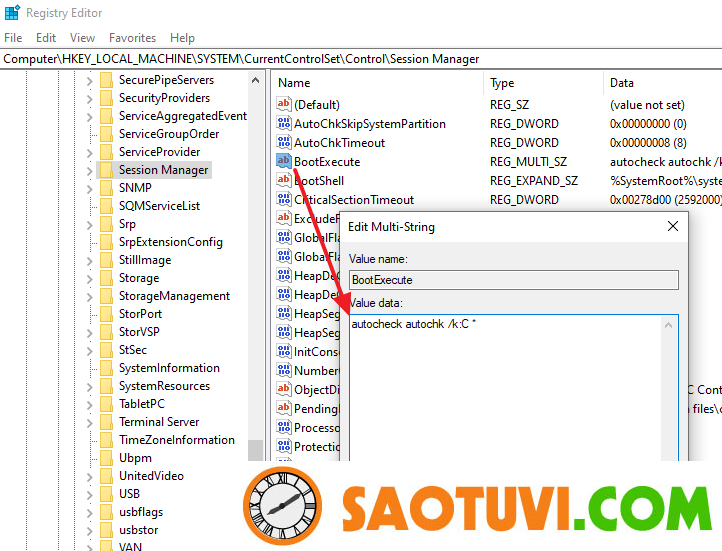
Task: Expand the StillImage key
Action: coord(89,261)
